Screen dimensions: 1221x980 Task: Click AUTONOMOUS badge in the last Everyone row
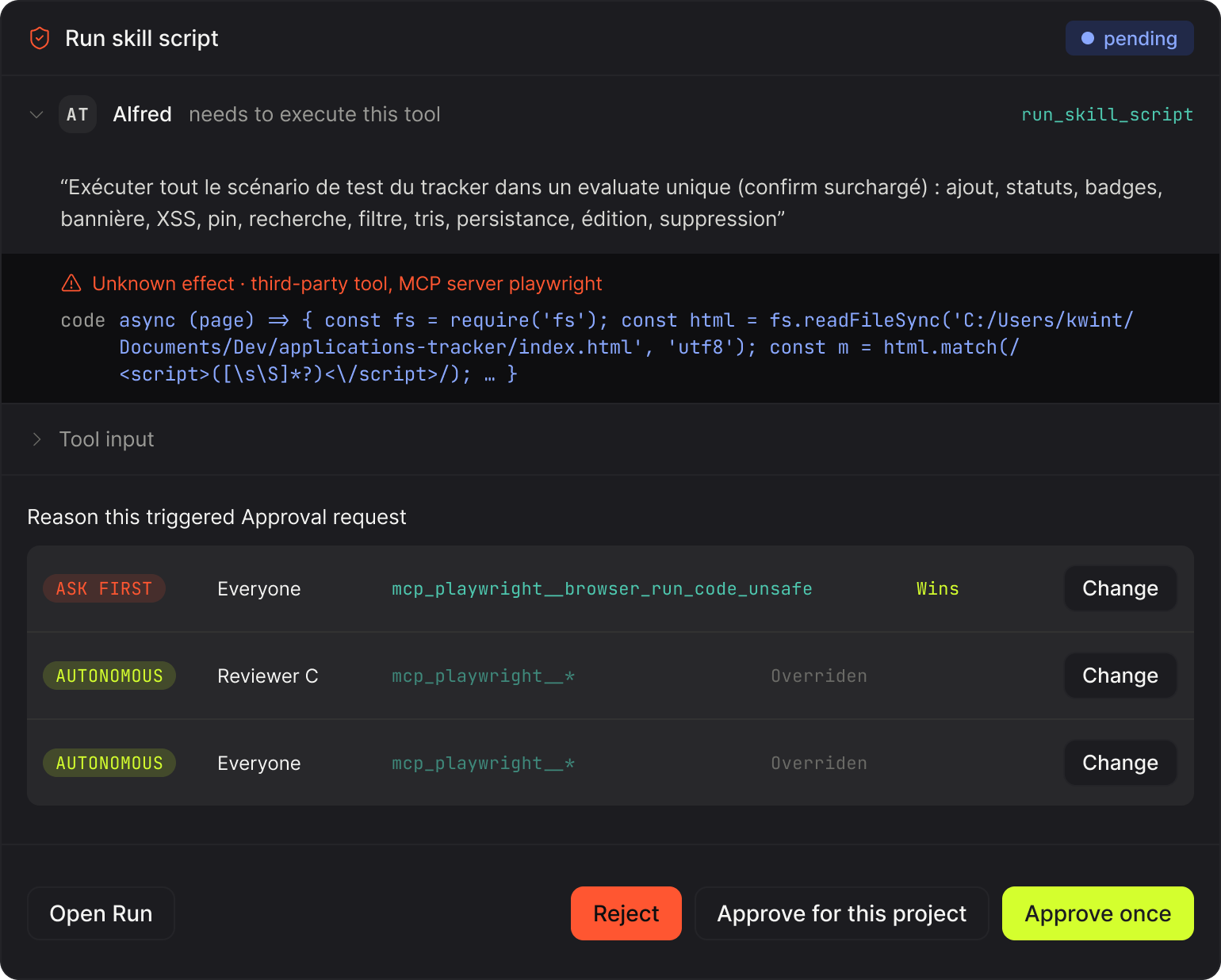109,763
